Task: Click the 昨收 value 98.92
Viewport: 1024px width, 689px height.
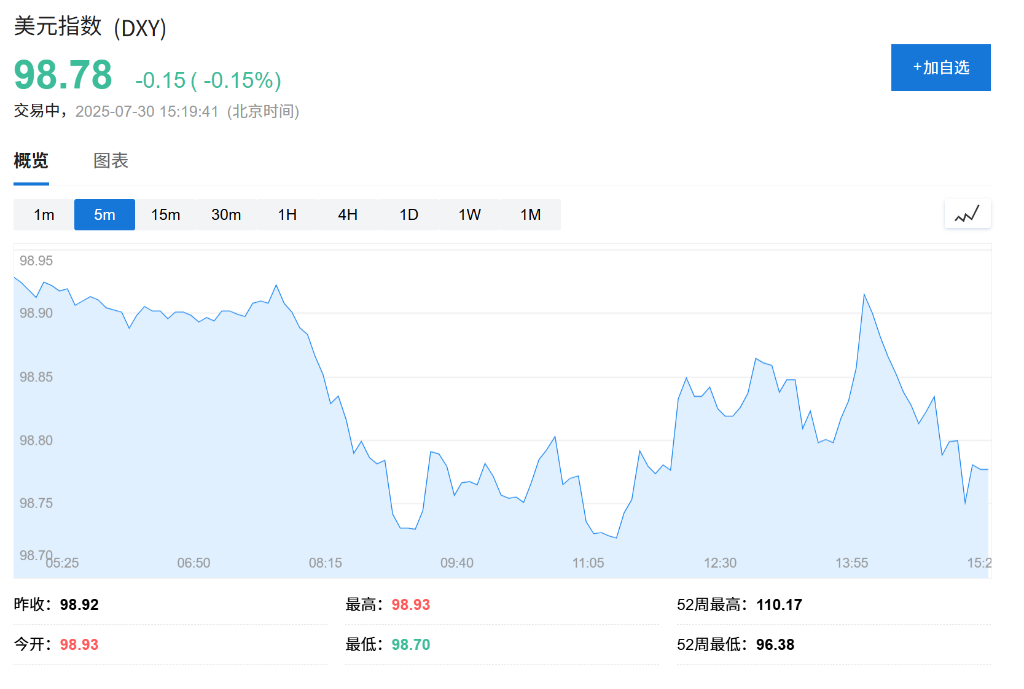Action: point(79,605)
